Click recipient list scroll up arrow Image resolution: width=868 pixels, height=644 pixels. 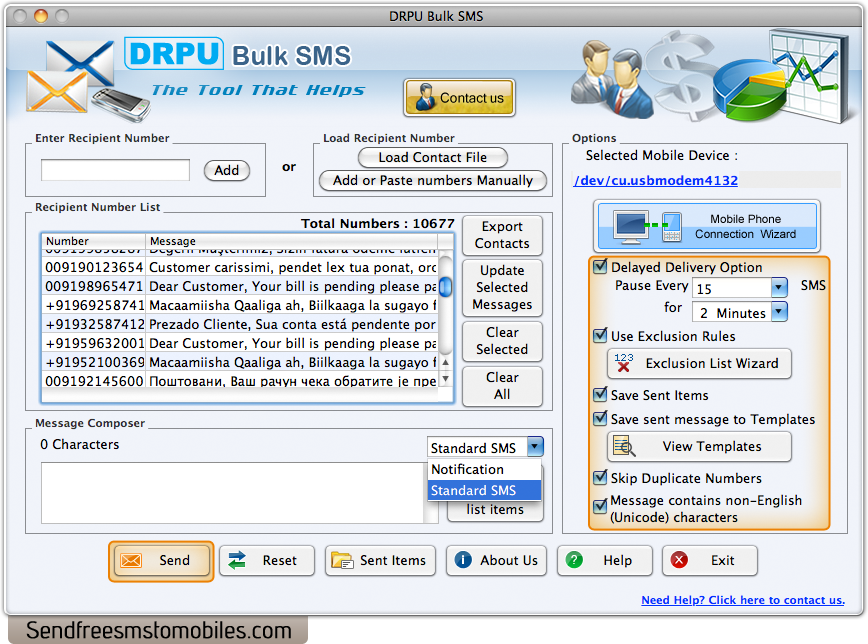pos(446,362)
